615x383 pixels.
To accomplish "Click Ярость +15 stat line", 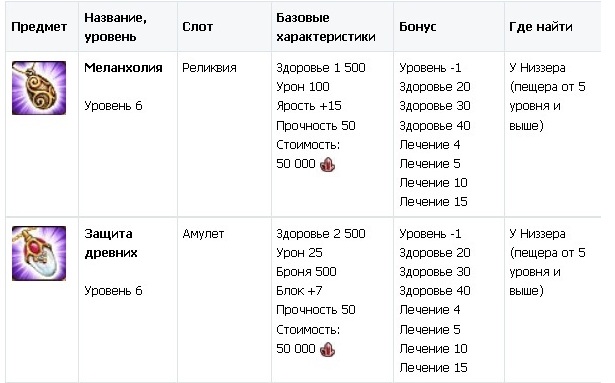I will coord(309,106).
